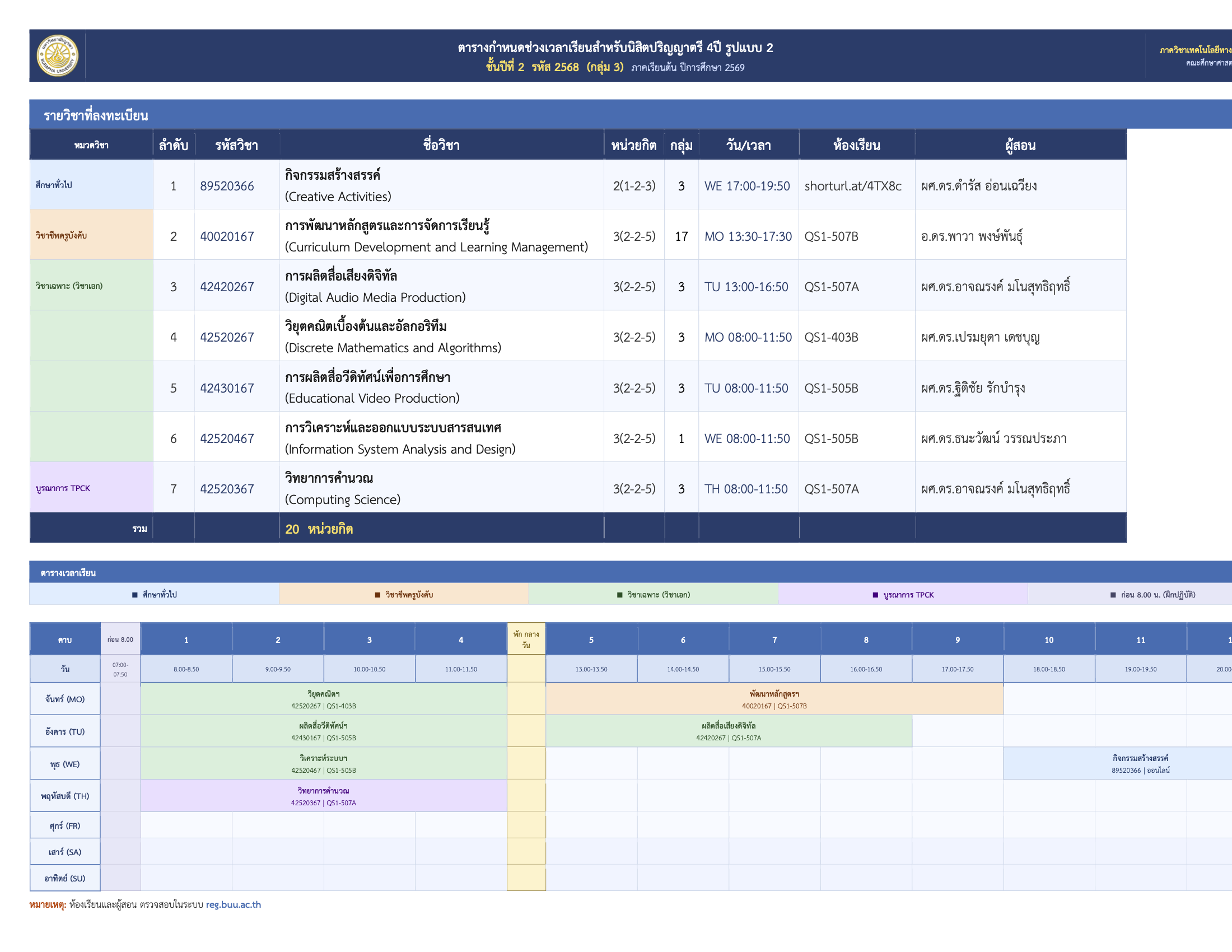Click the Burapha University logo
This screenshot has height=952, width=1232.
tap(57, 55)
